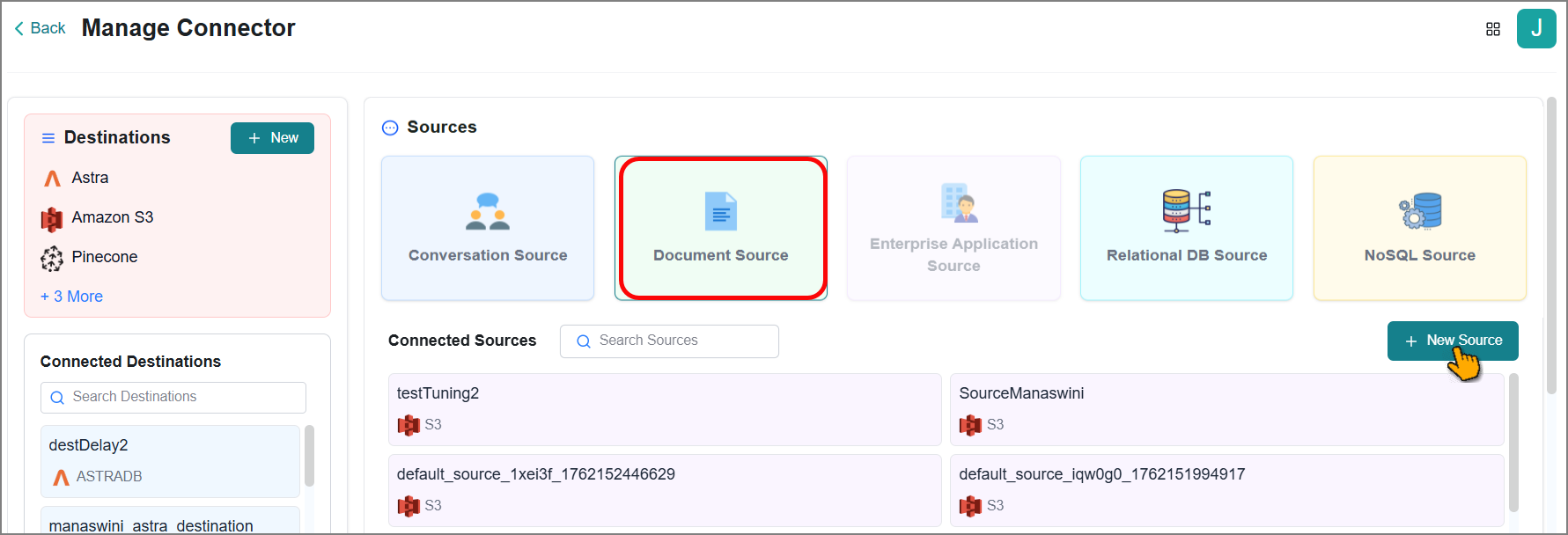
Task: Click the main page vertical scrollbar
Action: 1551,245
